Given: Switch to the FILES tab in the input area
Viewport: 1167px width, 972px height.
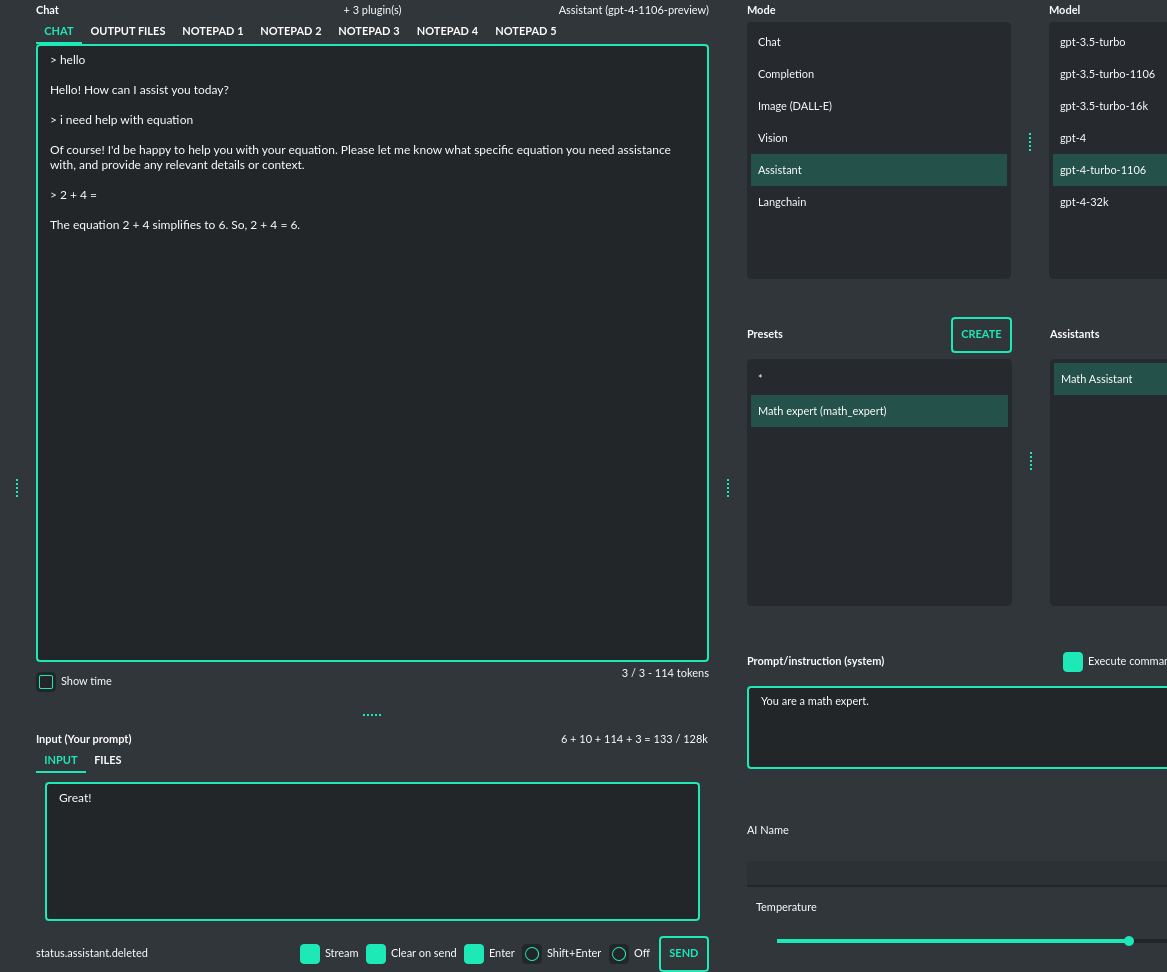Looking at the screenshot, I should pyautogui.click(x=108, y=760).
